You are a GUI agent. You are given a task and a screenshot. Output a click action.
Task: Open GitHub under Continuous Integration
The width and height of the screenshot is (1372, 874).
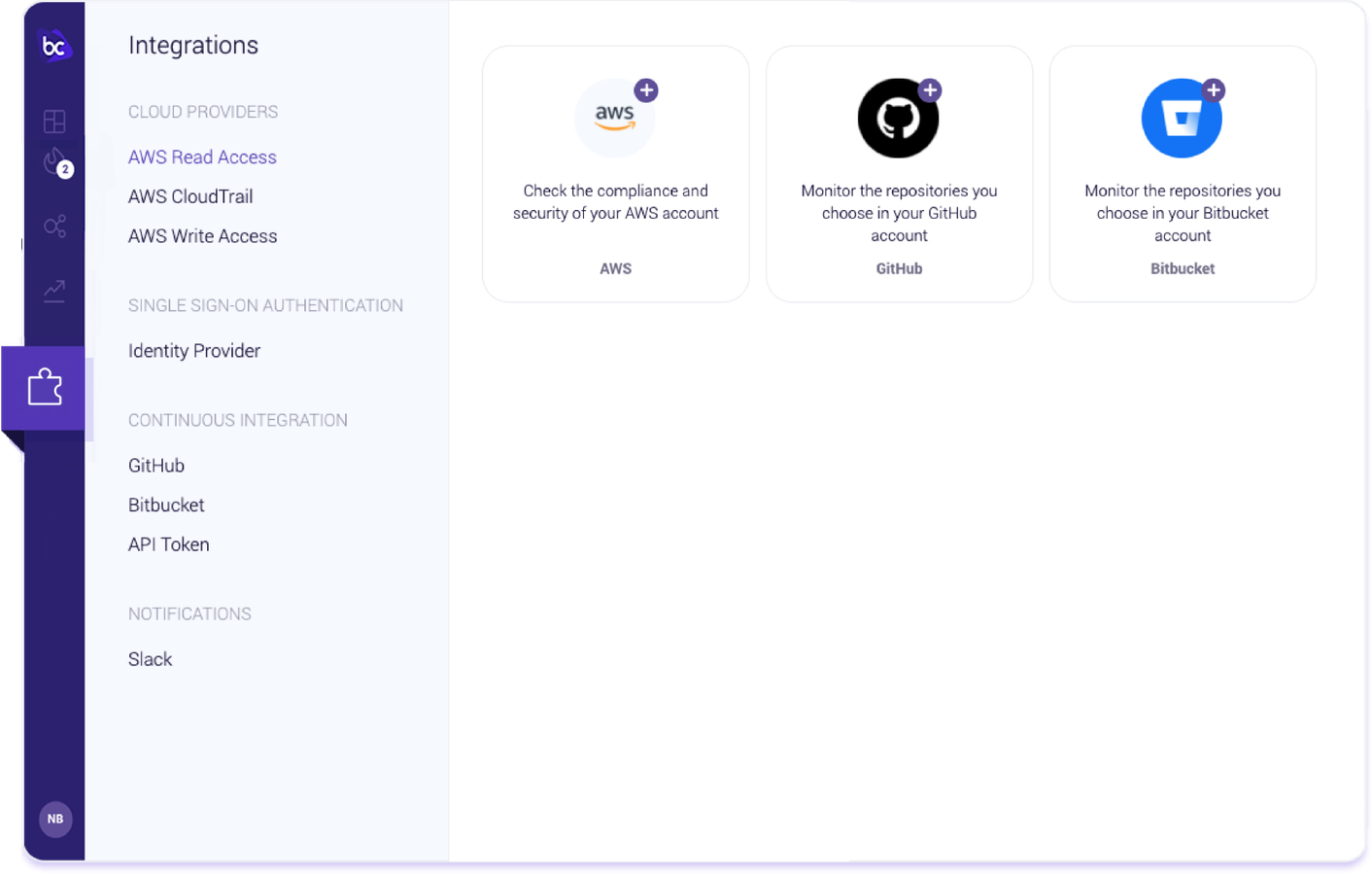(x=156, y=466)
